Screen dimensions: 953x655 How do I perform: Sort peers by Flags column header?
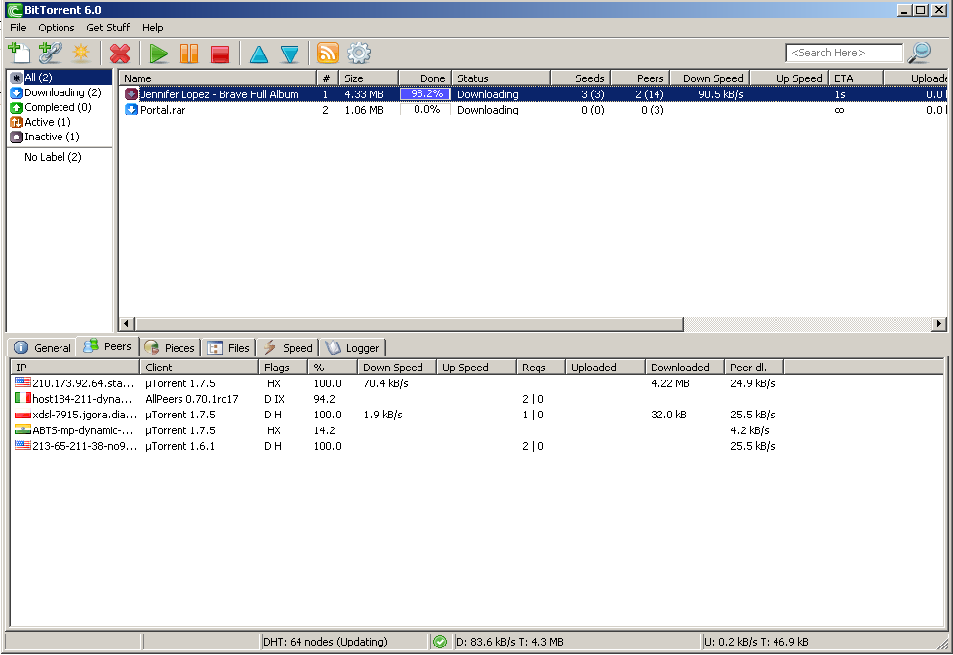pyautogui.click(x=283, y=367)
